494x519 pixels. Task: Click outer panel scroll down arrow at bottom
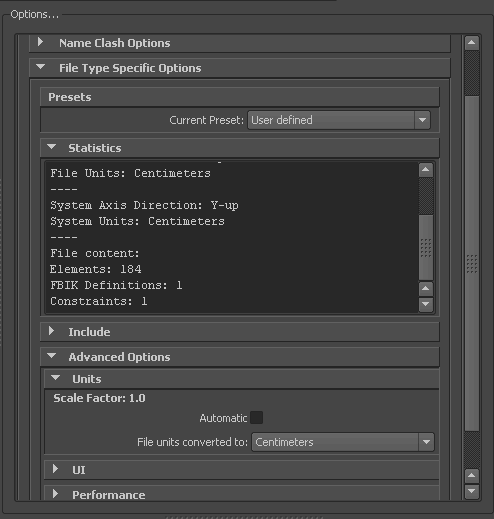tap(472, 491)
